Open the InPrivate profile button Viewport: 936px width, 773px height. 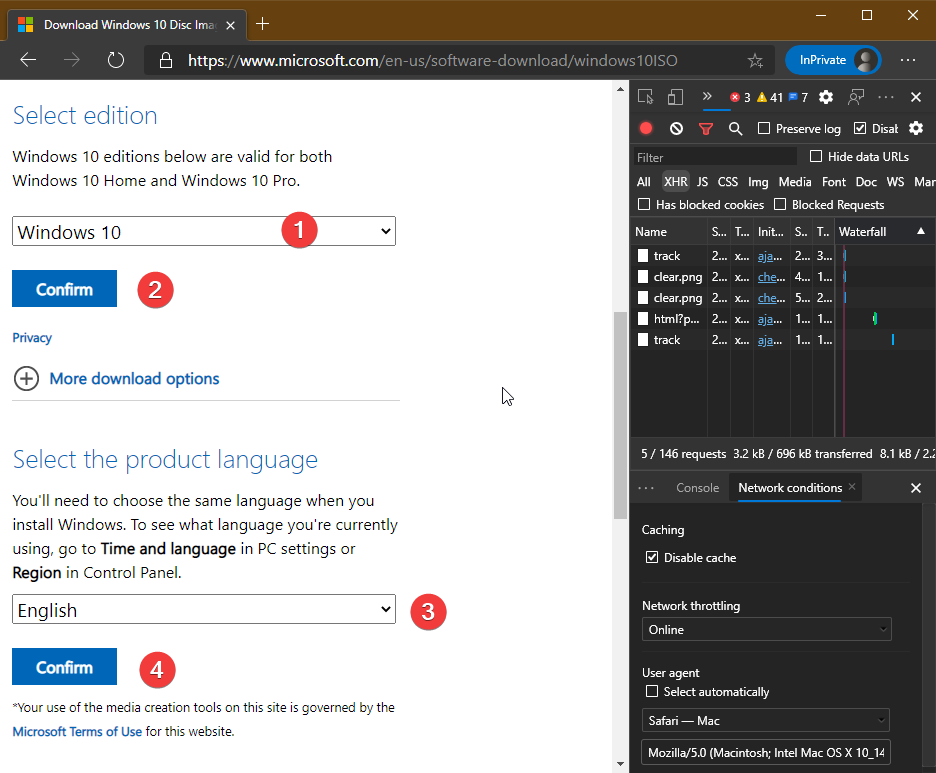(832, 60)
